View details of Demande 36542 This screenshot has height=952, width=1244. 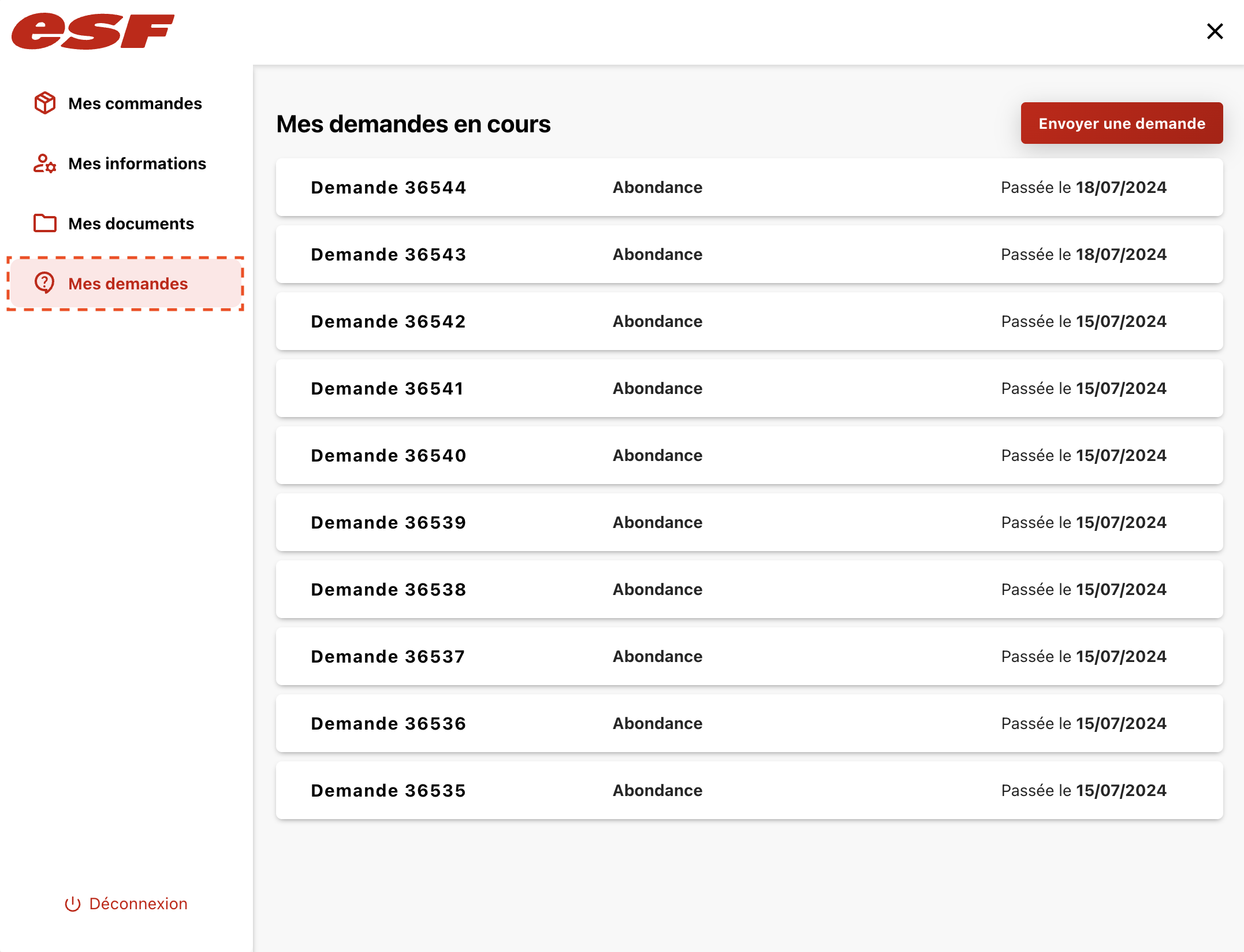[x=749, y=321]
